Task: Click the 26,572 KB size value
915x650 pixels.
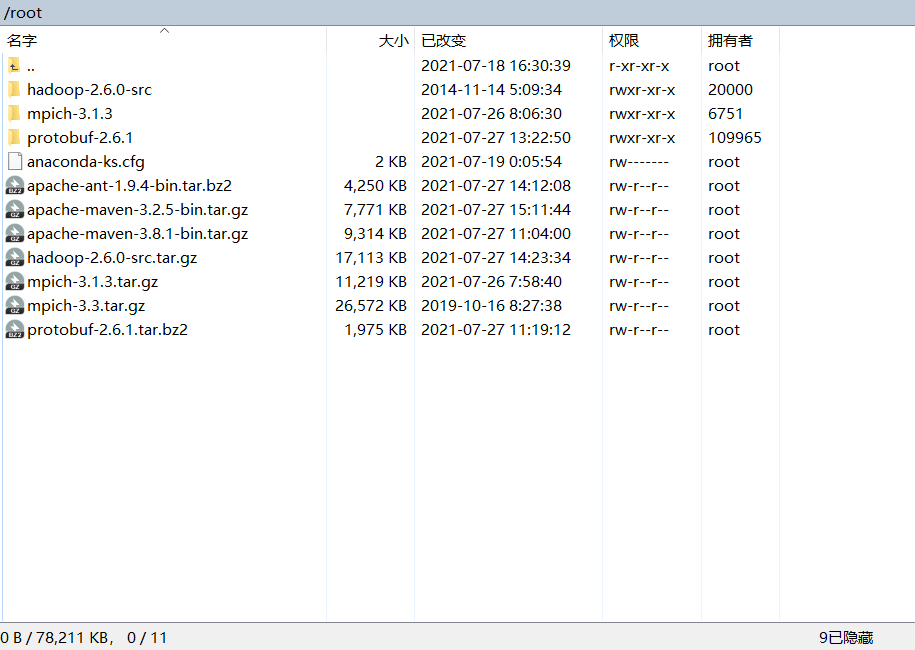Action: [x=371, y=305]
